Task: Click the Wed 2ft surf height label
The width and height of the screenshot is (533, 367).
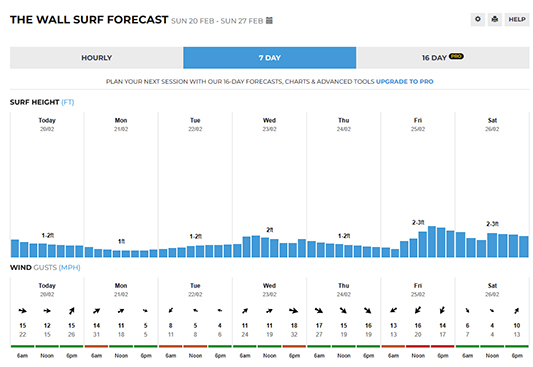Action: [x=270, y=230]
